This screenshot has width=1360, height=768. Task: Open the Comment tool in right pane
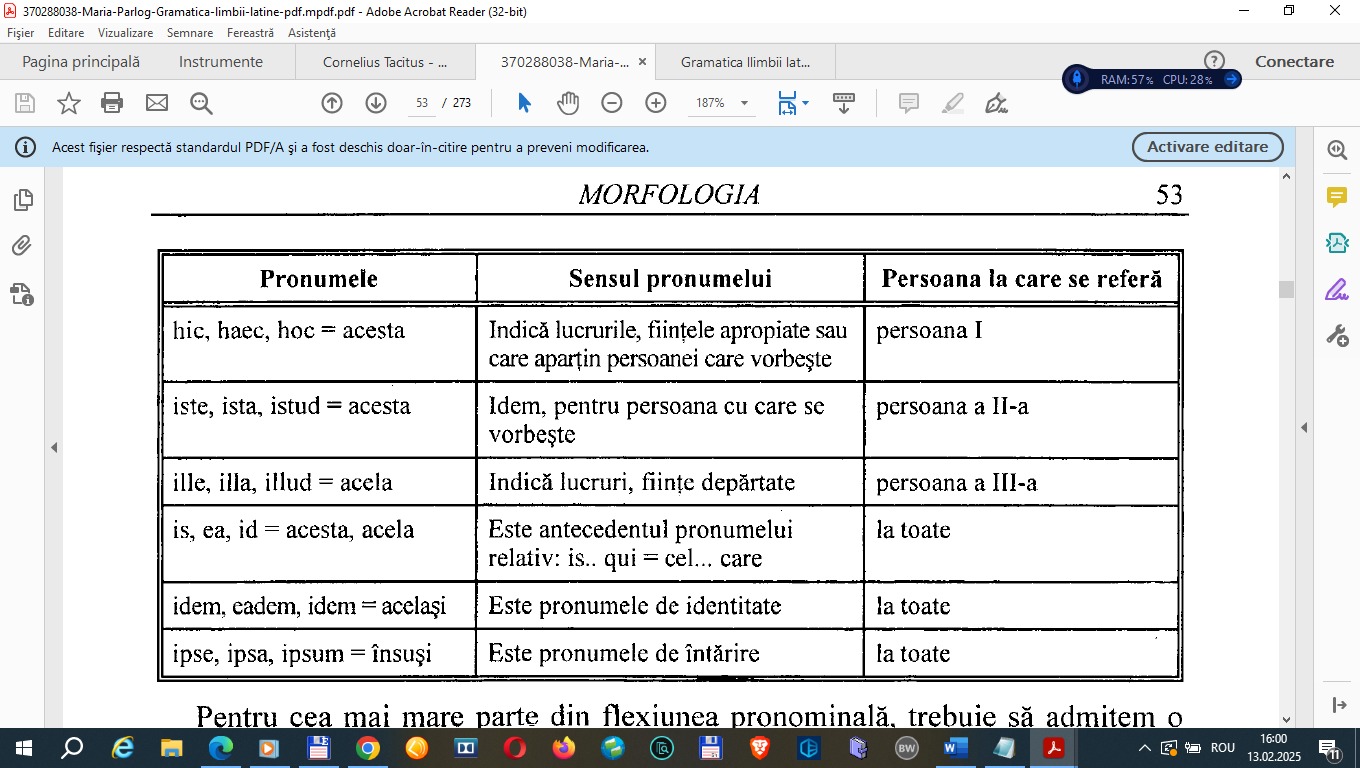1337,196
